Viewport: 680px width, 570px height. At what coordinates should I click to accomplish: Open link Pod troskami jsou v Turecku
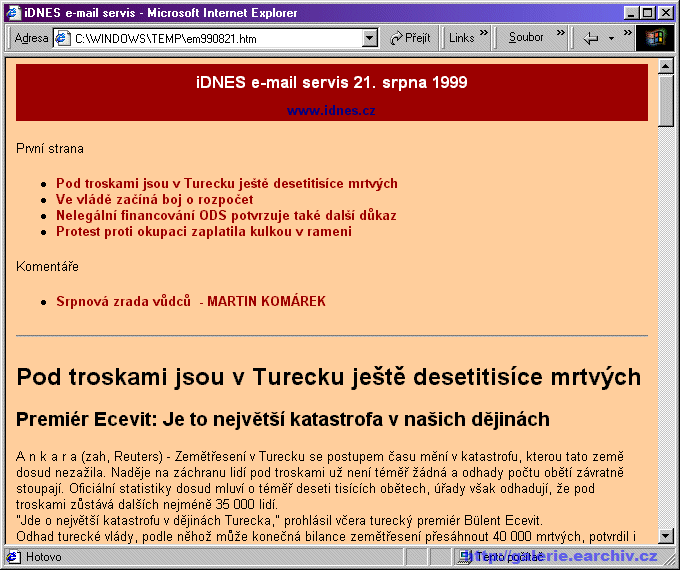pos(227,183)
